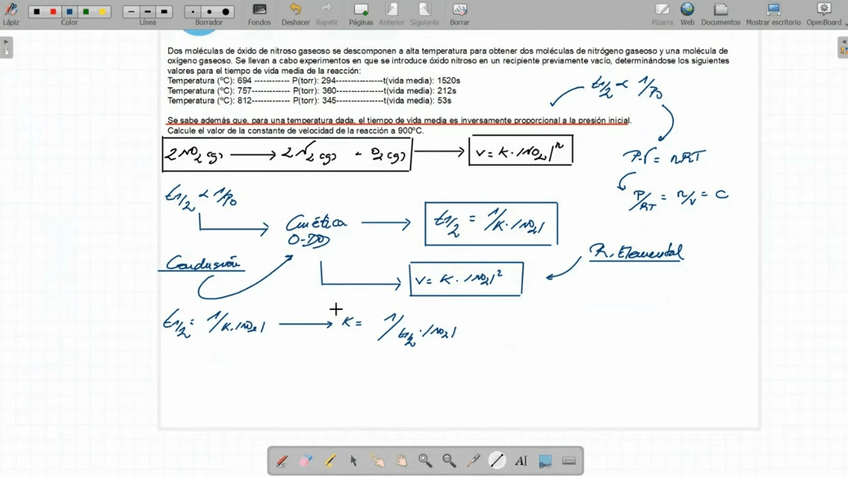Select the yellow pen color

(102, 11)
